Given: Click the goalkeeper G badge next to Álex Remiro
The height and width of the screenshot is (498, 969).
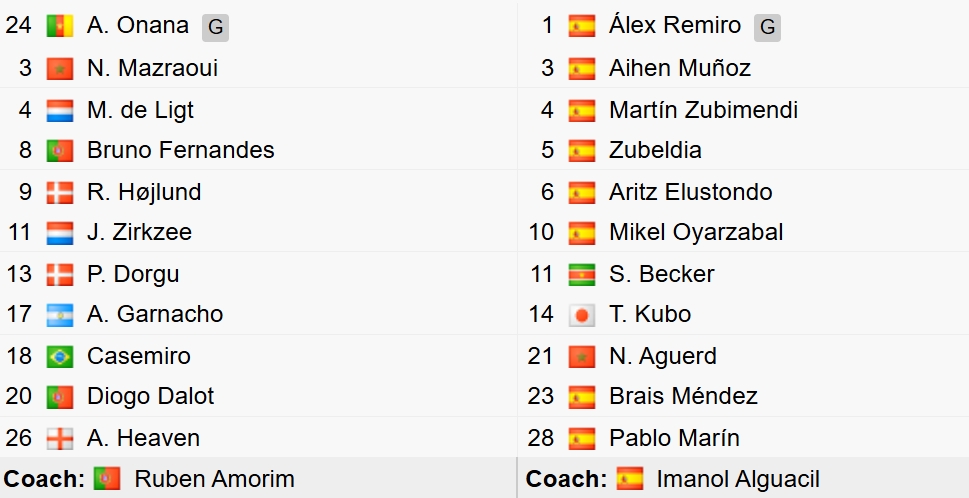Looking at the screenshot, I should [767, 28].
